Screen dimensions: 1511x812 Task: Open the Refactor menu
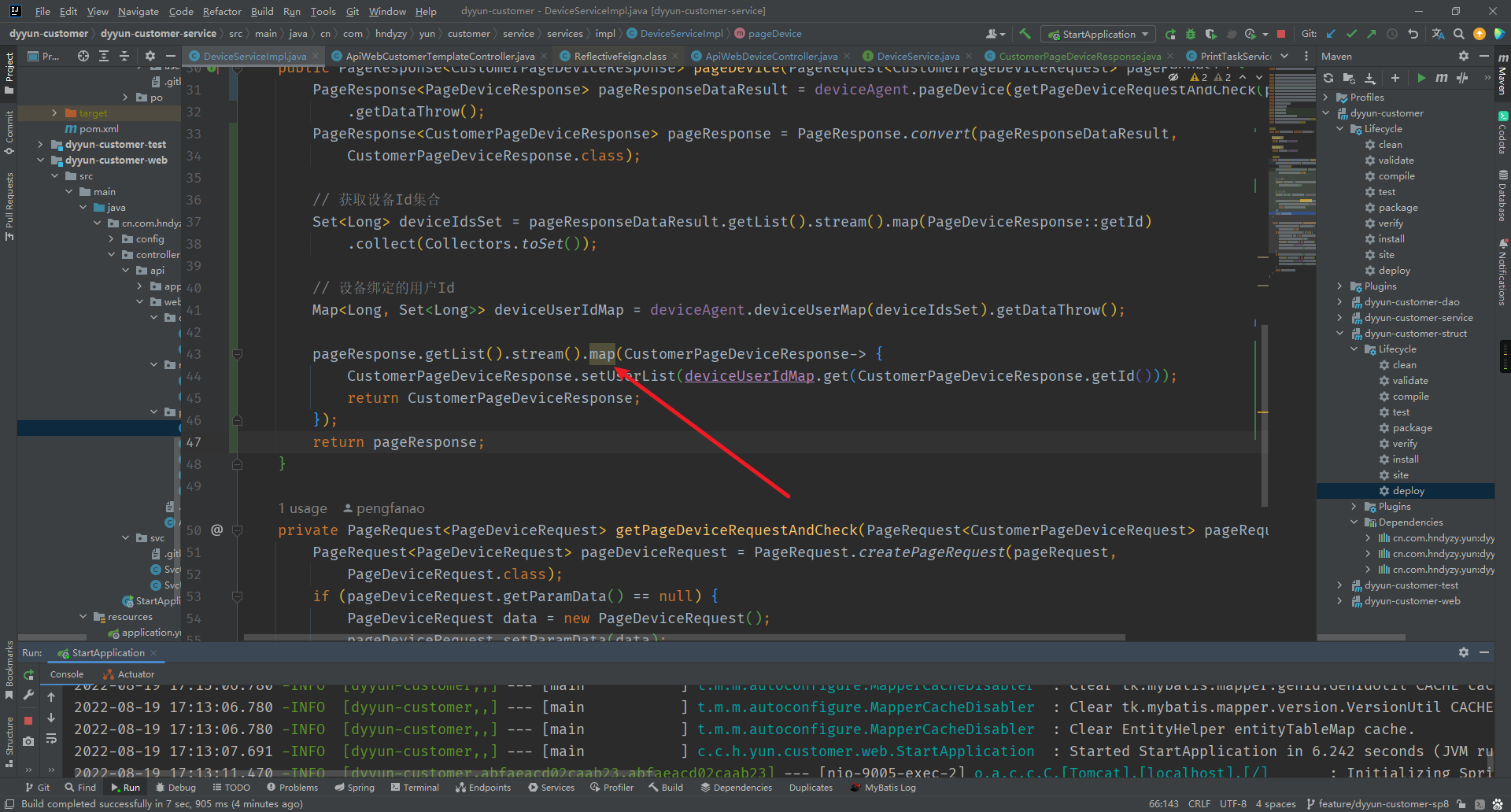tap(222, 11)
